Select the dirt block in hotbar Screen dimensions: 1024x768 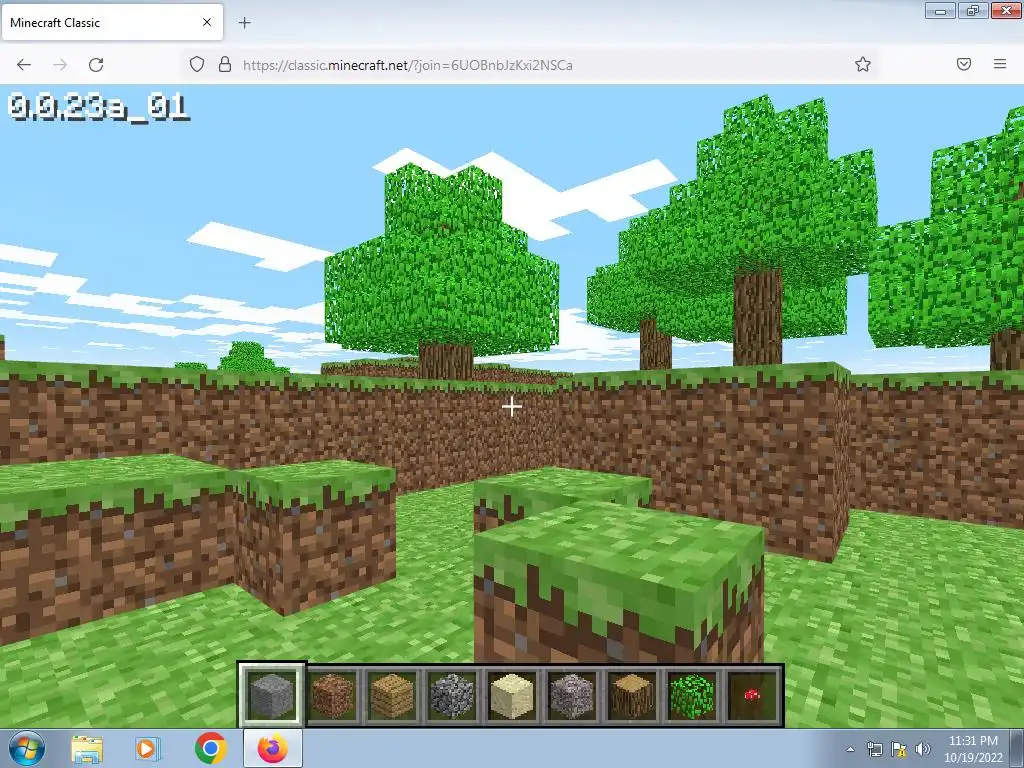(x=332, y=695)
